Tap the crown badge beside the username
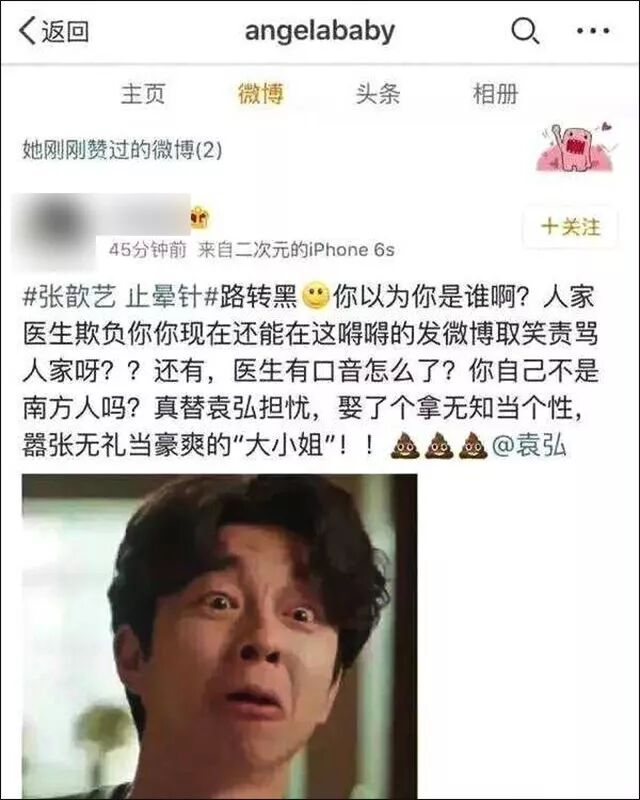The width and height of the screenshot is (640, 800). tap(201, 218)
